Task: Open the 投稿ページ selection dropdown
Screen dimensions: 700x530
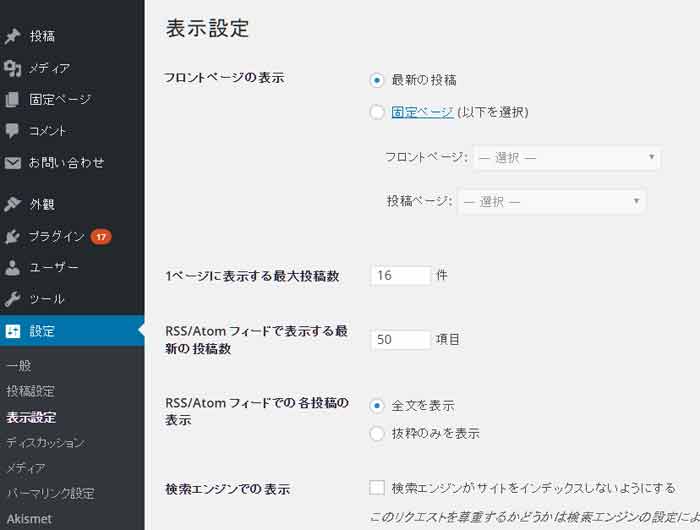Action: click(x=551, y=201)
